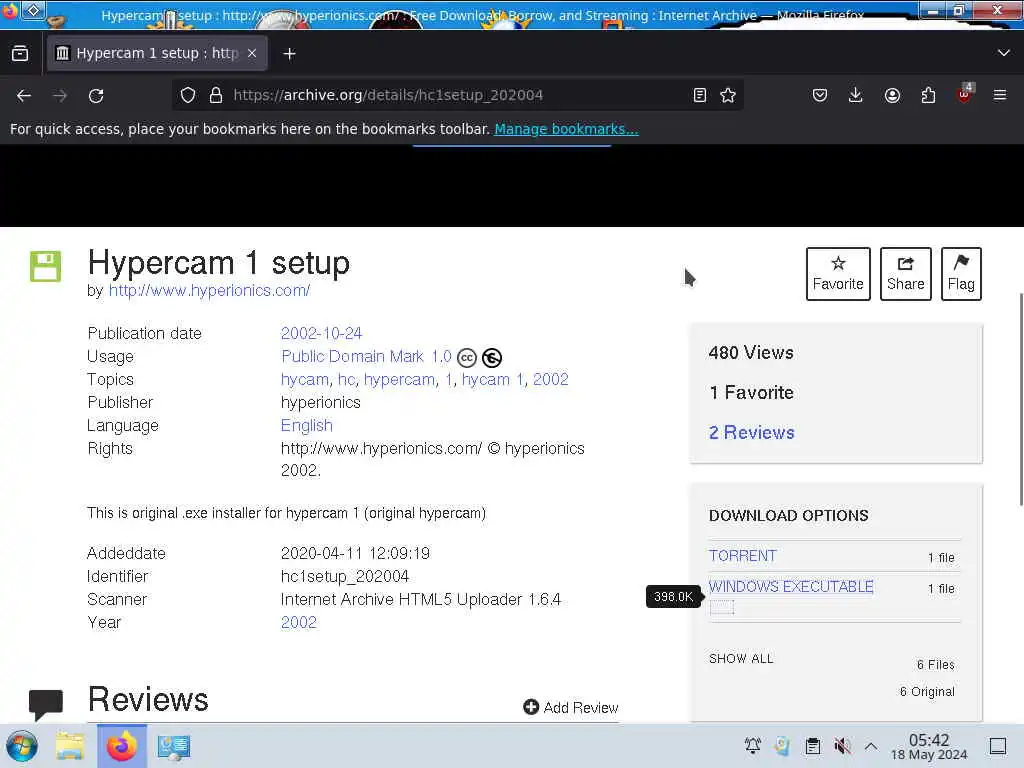Reload the current archive.org page

96,96
